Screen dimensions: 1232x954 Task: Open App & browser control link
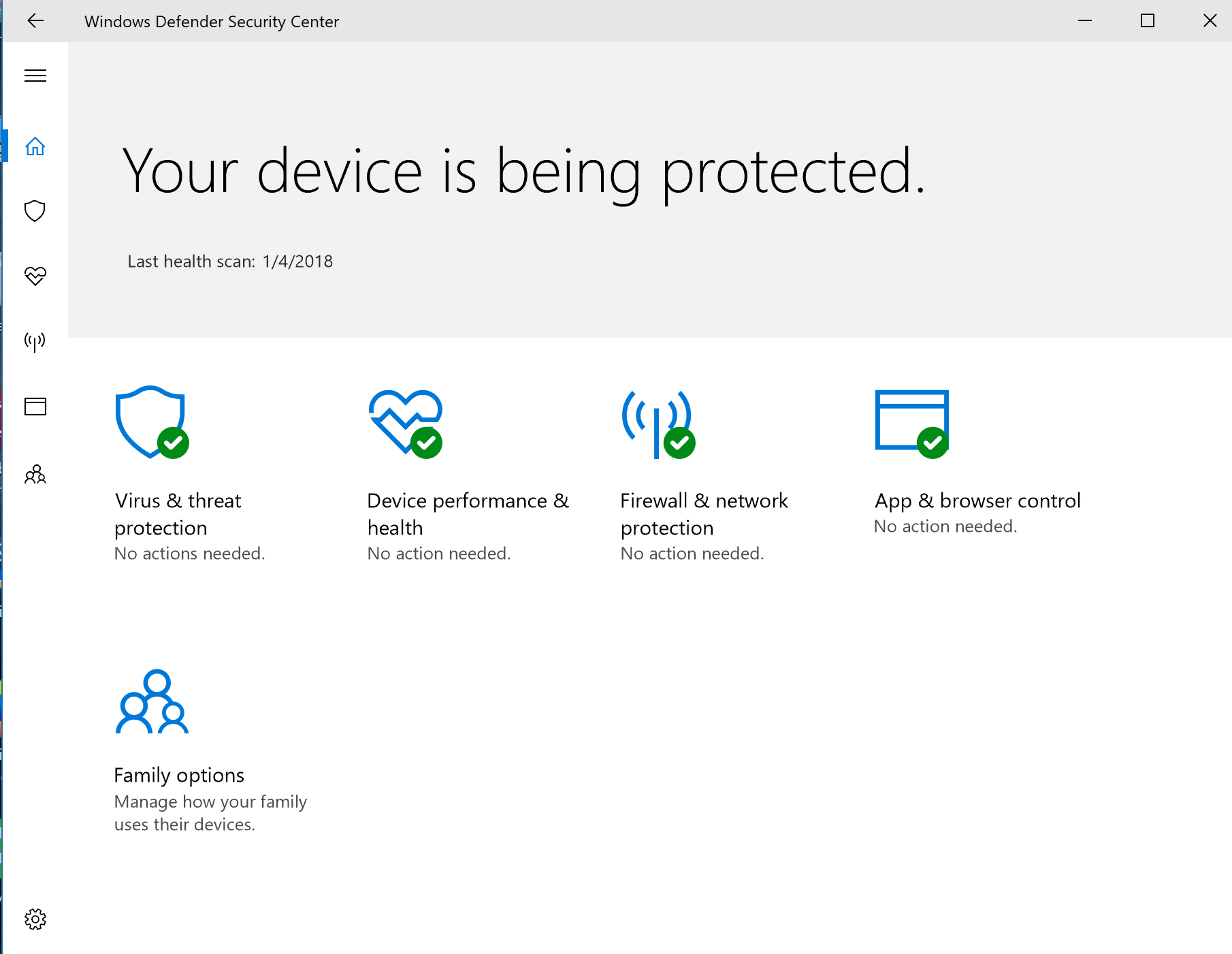pos(977,501)
